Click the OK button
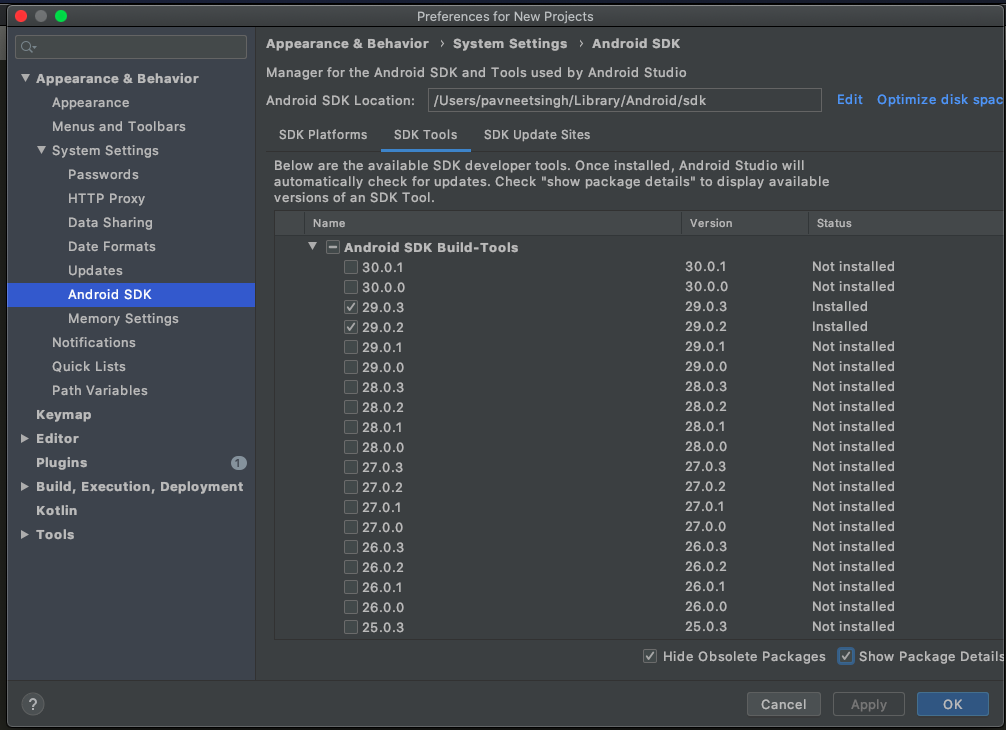The width and height of the screenshot is (1006, 730). pyautogui.click(x=953, y=704)
